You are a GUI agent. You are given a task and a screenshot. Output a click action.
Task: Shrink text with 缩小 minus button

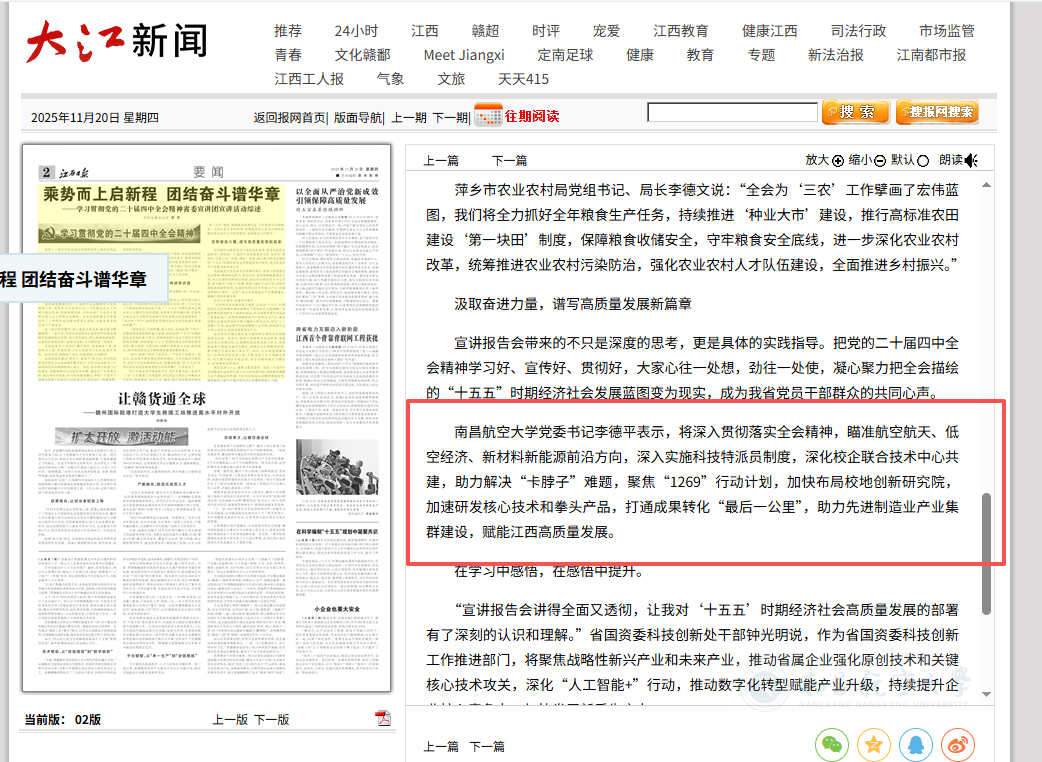click(880, 160)
